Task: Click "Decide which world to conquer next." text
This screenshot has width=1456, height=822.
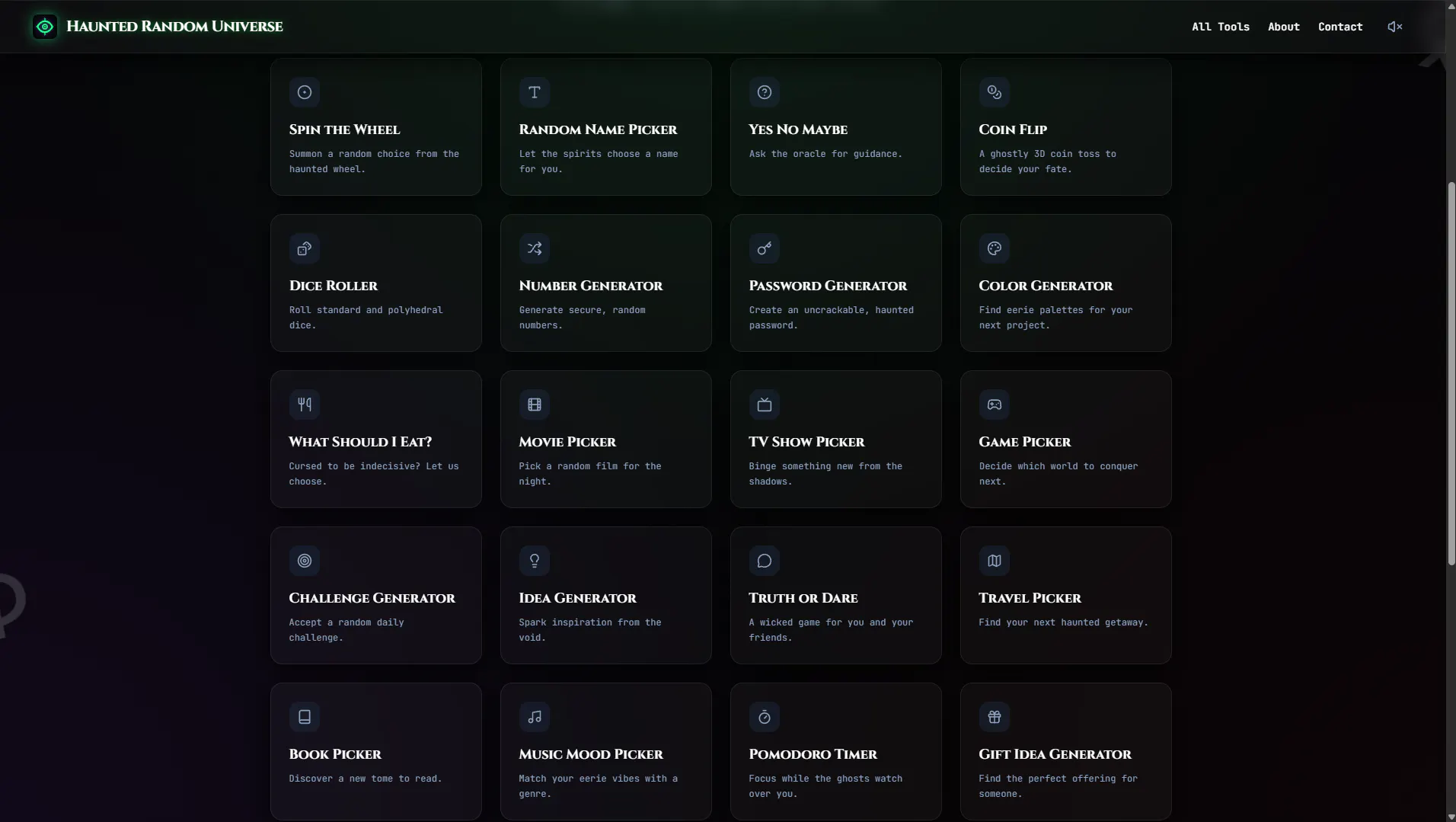Action: point(1058,474)
